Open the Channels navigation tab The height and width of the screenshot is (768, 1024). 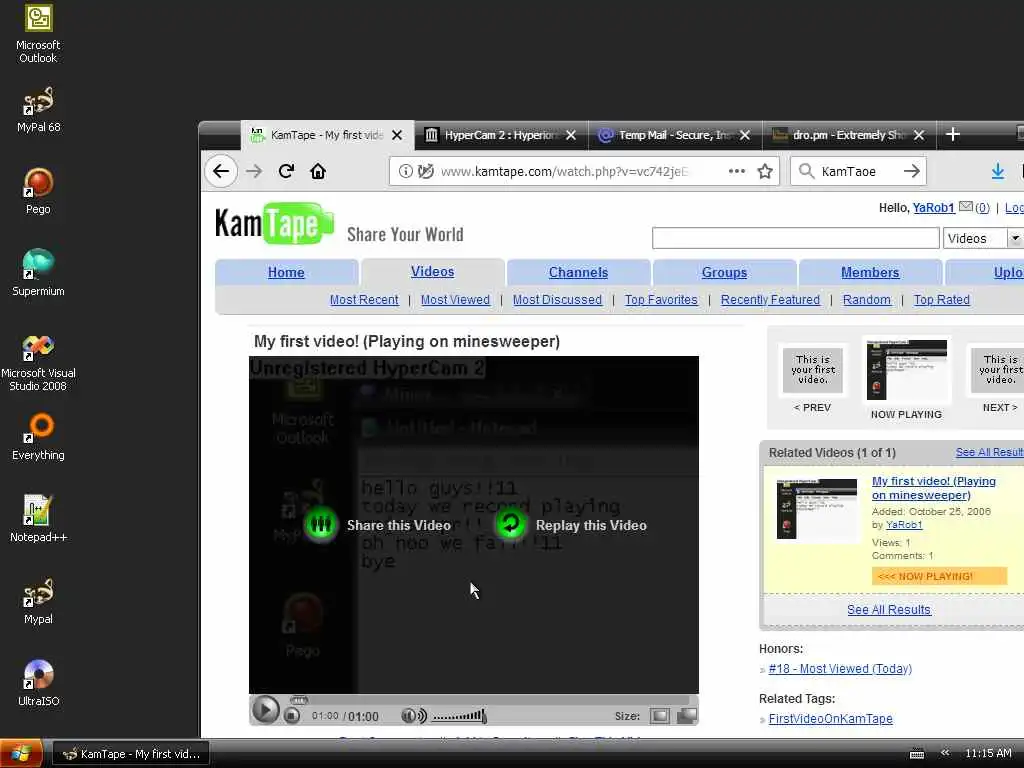578,272
